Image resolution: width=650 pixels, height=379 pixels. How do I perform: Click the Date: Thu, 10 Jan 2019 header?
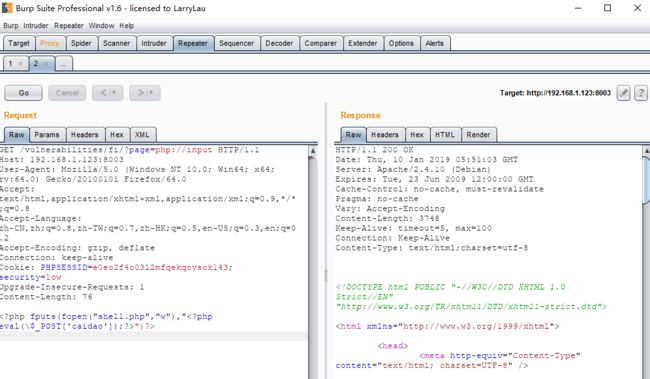[427, 160]
